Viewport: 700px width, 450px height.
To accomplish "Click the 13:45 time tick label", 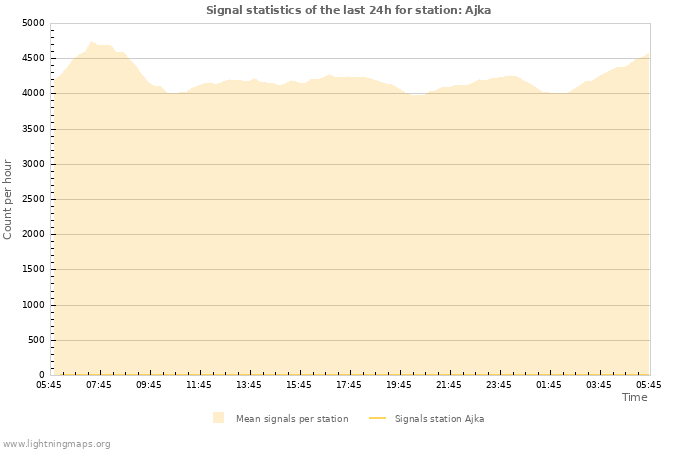I will click(249, 384).
